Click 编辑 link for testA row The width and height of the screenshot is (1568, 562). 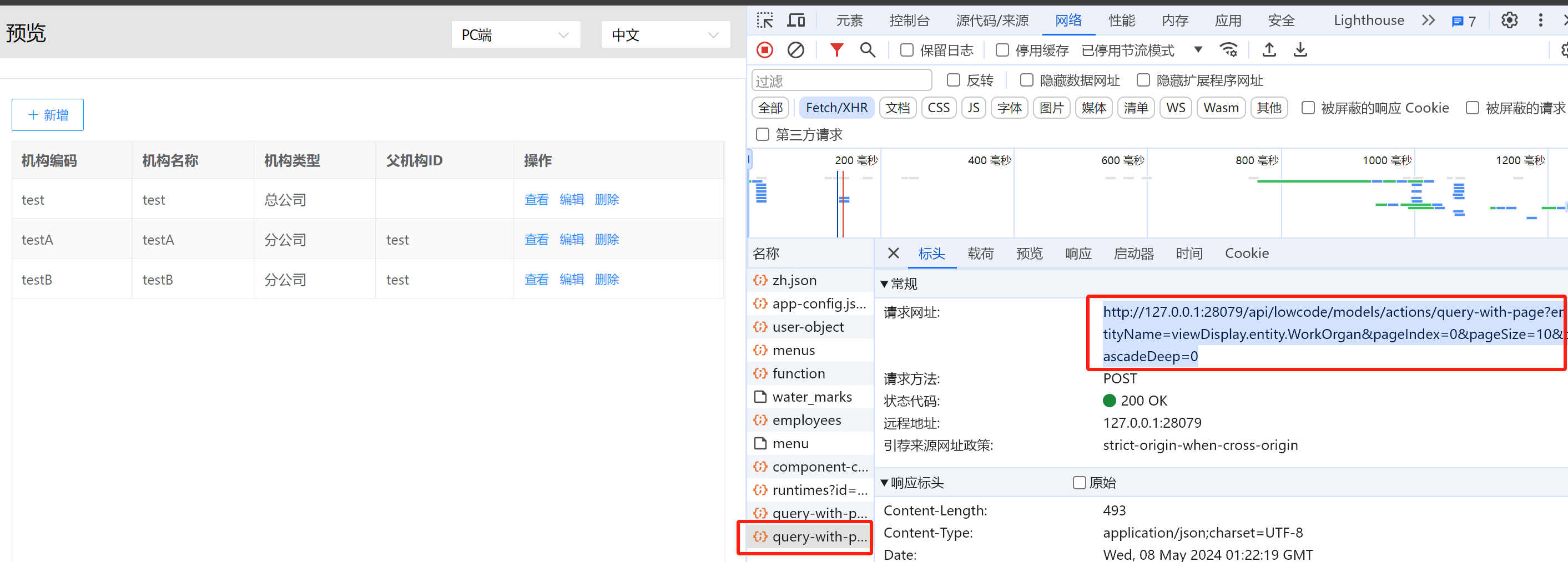pyautogui.click(x=571, y=240)
